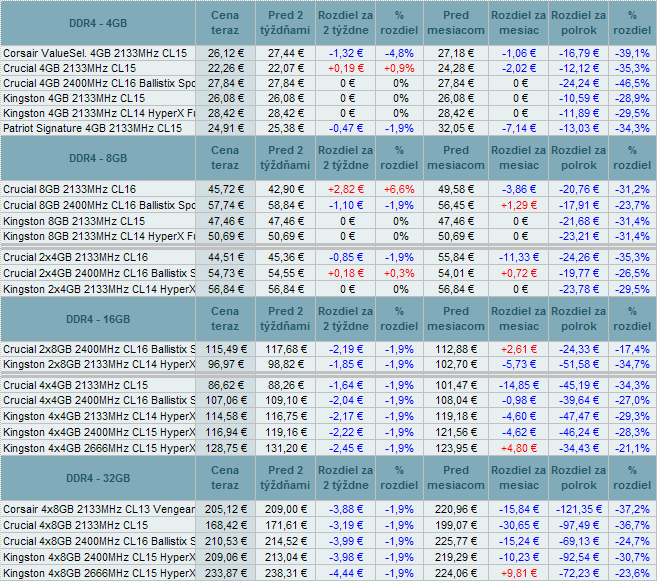Click row name 'Crucial 2x4GB 2133MHz CL16'
The height and width of the screenshot is (581, 657).
(75, 257)
